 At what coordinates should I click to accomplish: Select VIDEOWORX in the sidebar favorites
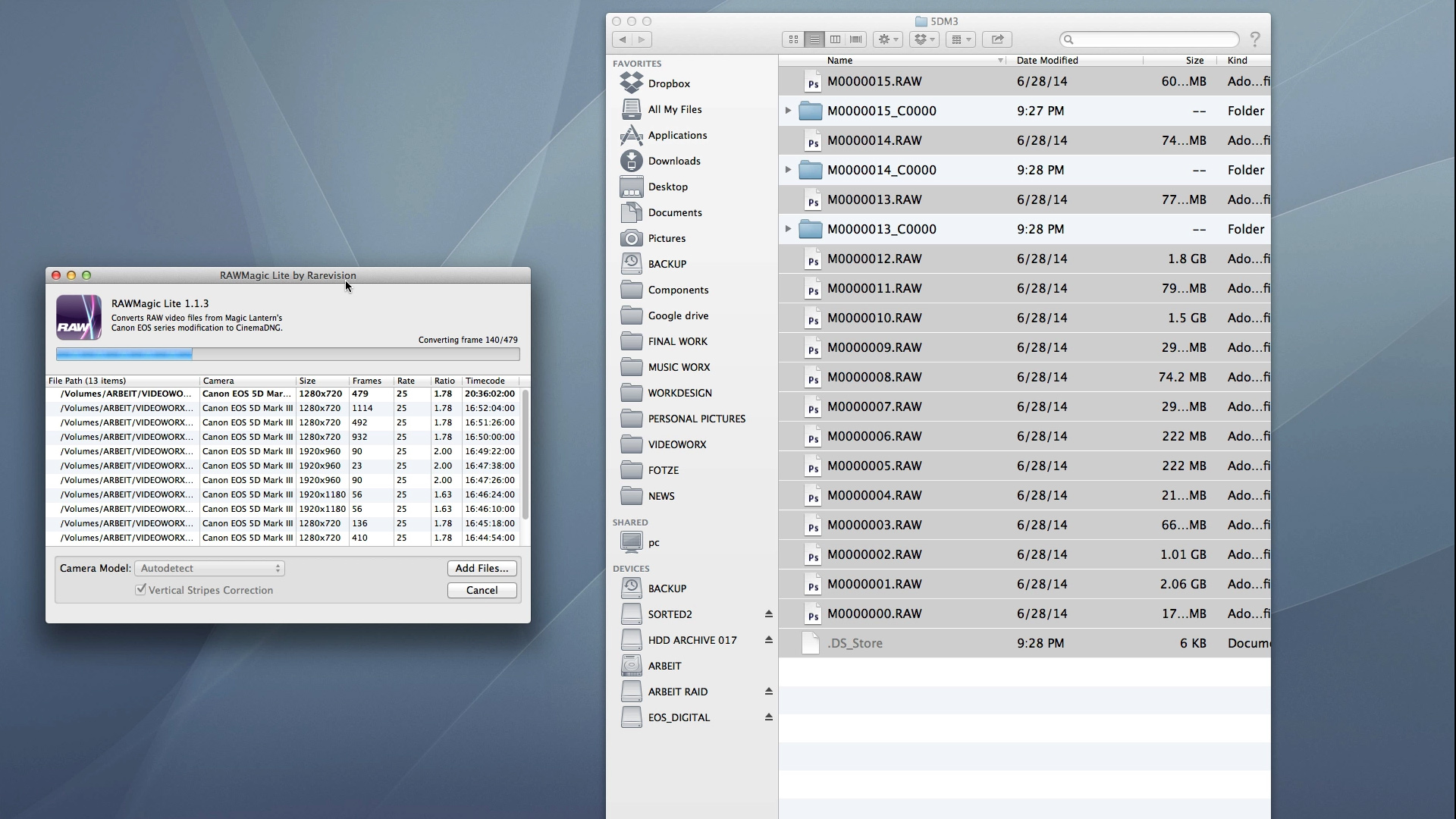tap(676, 444)
